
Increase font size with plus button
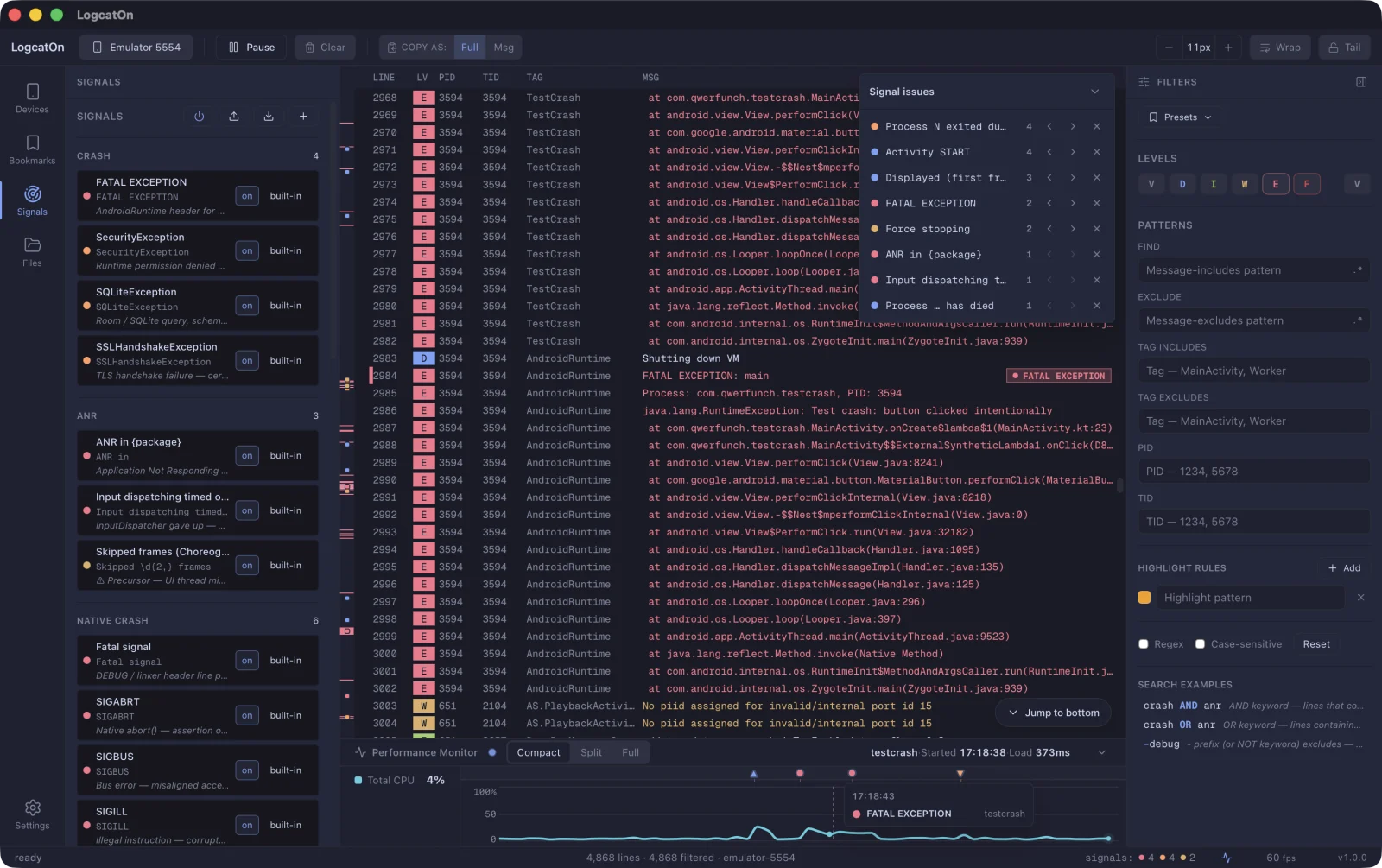(1228, 48)
